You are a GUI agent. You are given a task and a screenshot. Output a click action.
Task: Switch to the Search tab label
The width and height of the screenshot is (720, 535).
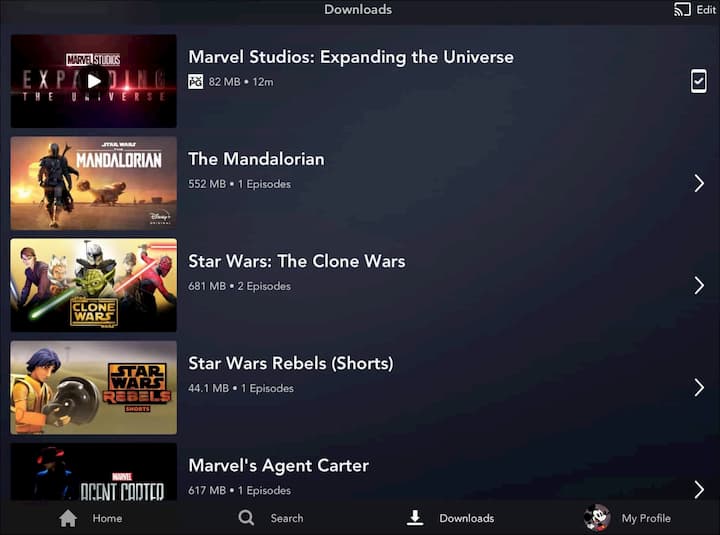pyautogui.click(x=287, y=518)
